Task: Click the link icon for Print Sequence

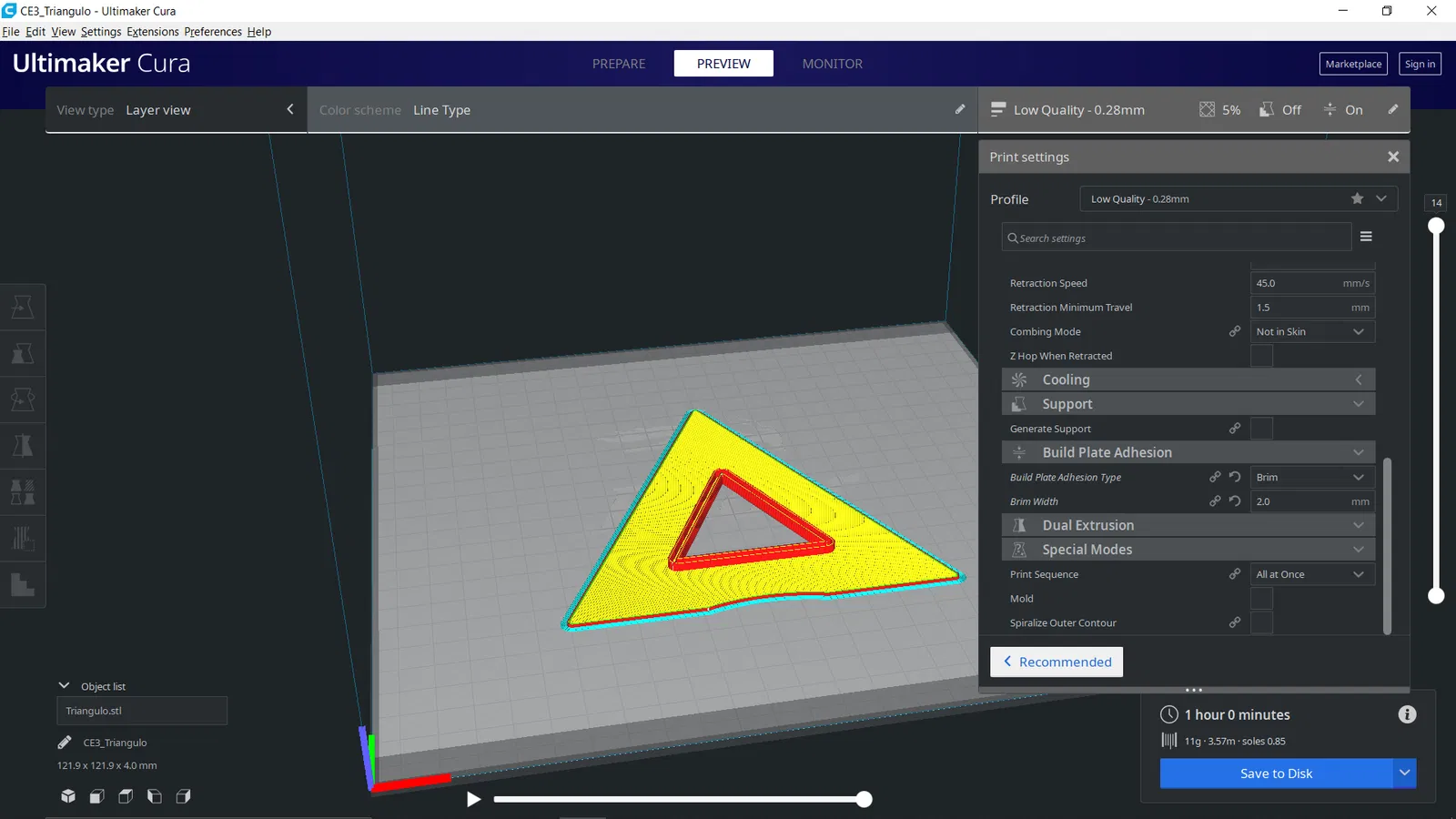Action: click(x=1235, y=574)
